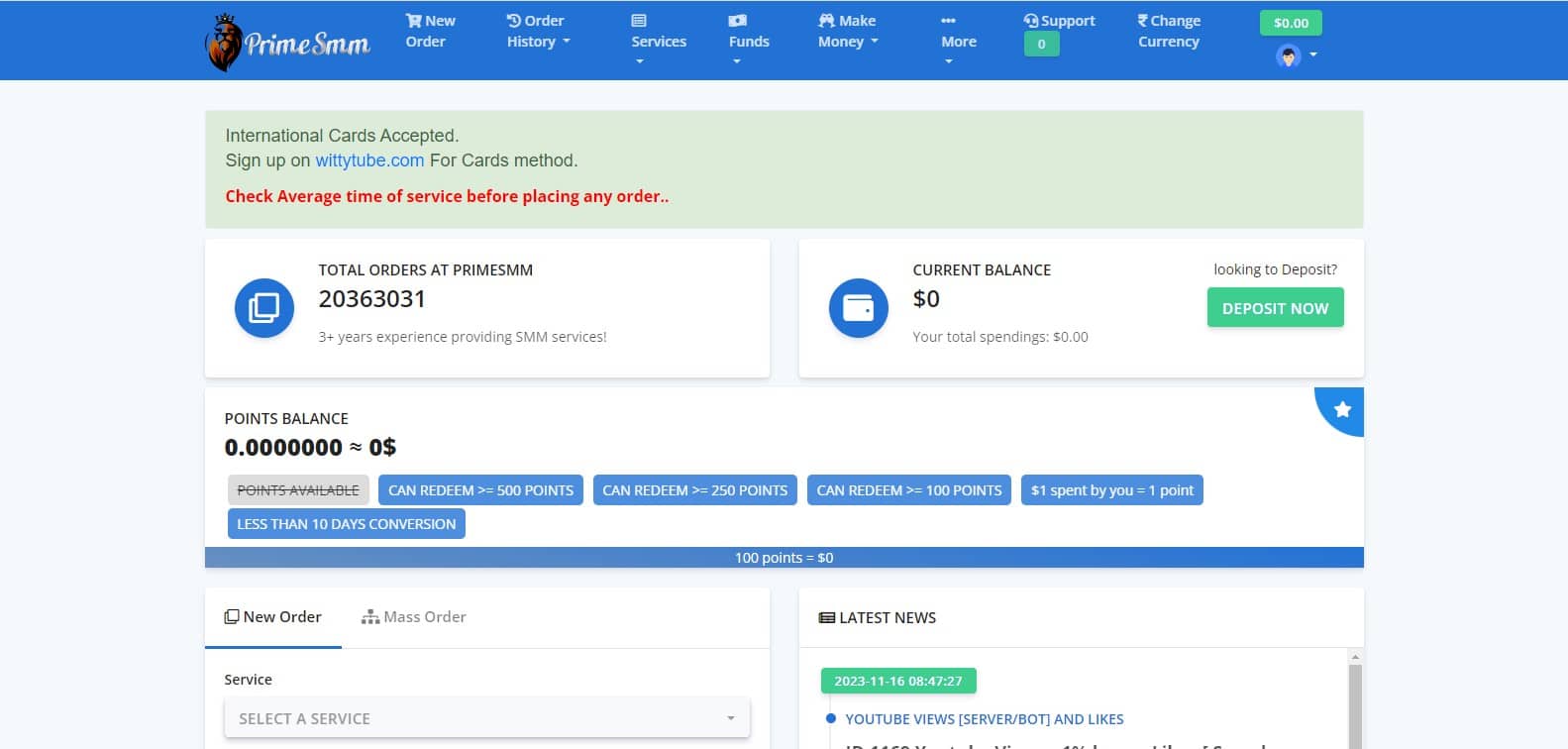This screenshot has height=749, width=1568.
Task: Click the user avatar icon
Action: [1288, 55]
